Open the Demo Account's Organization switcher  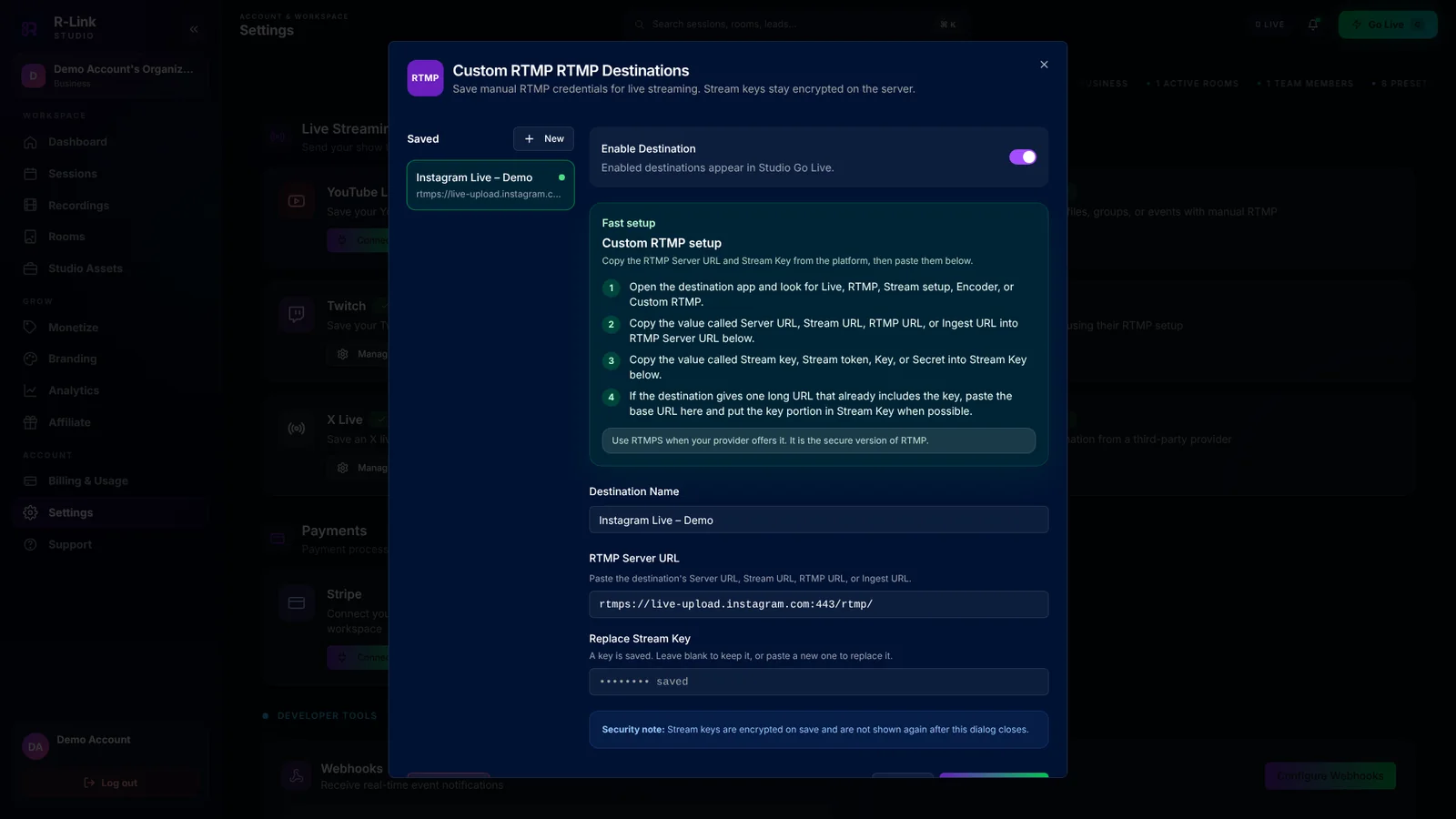click(112, 76)
